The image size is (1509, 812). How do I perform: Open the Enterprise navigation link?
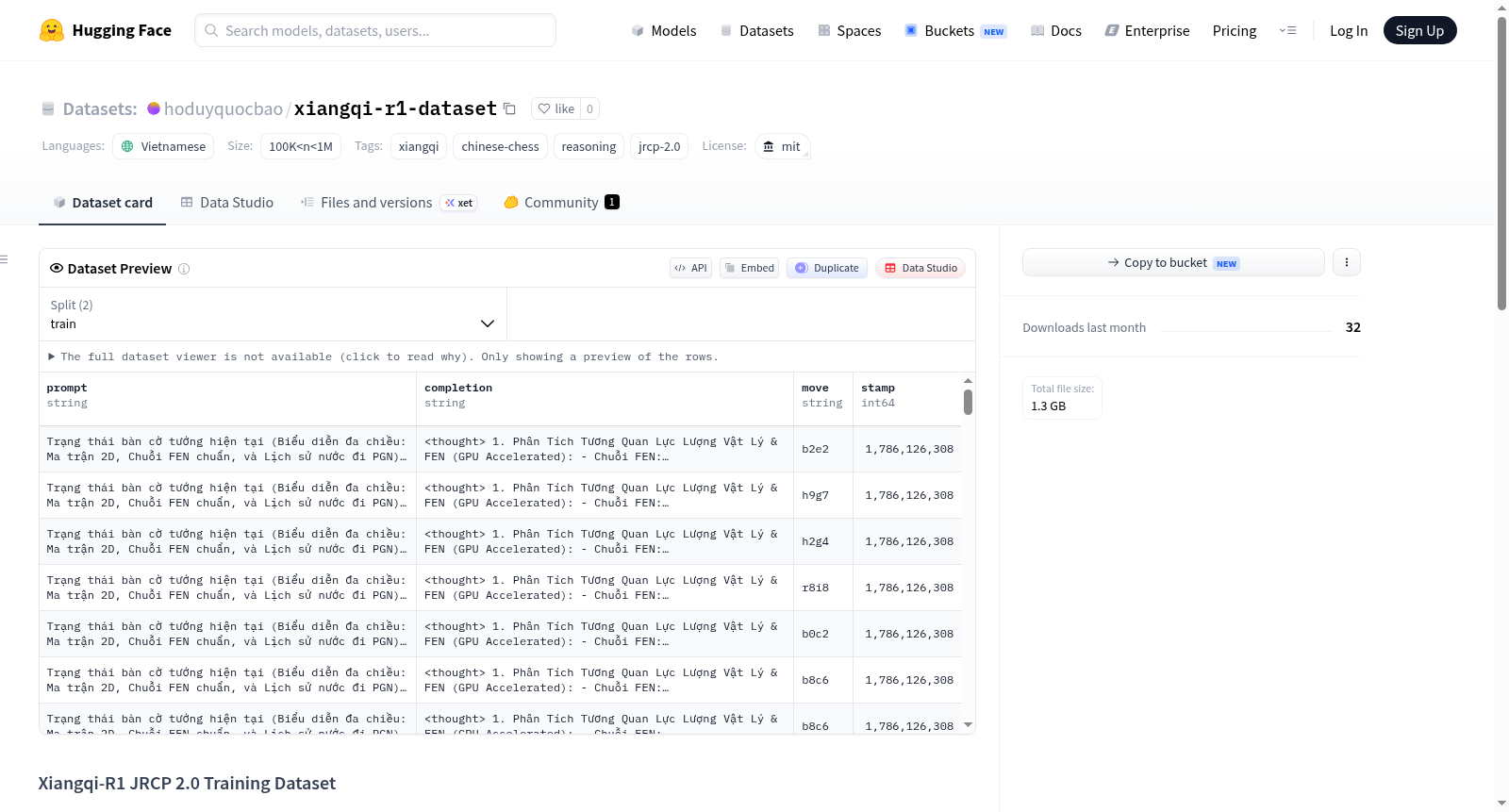pos(1147,30)
